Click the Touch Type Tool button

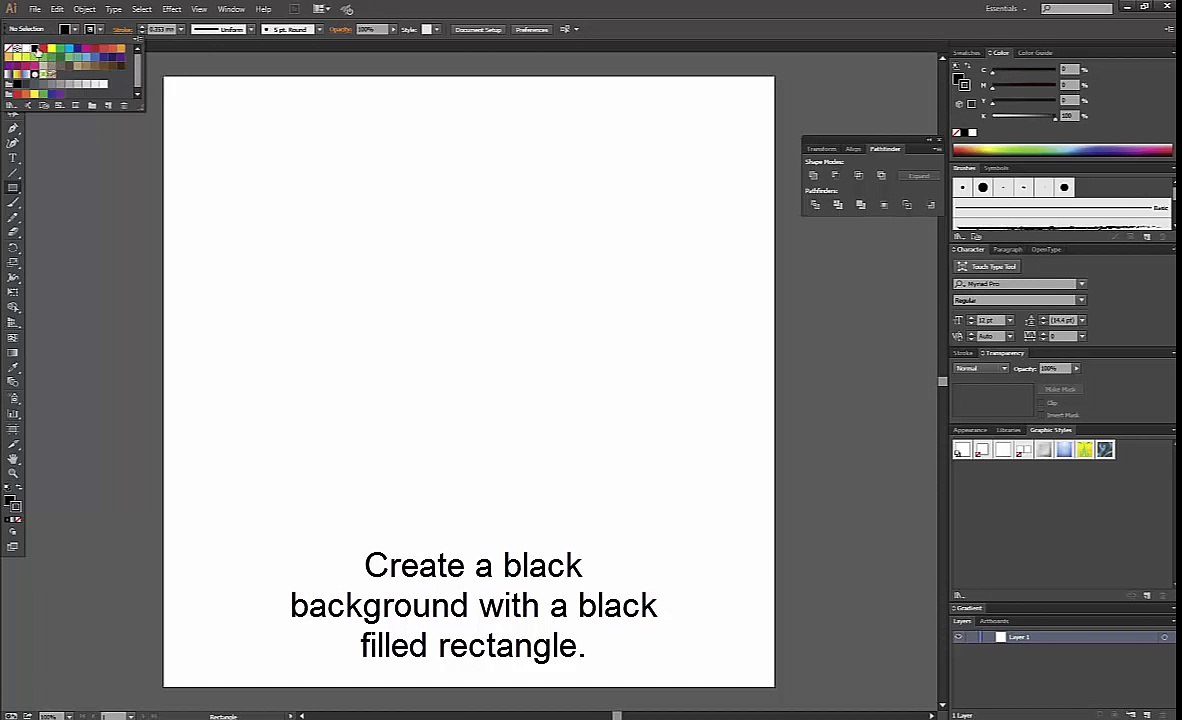coord(987,267)
